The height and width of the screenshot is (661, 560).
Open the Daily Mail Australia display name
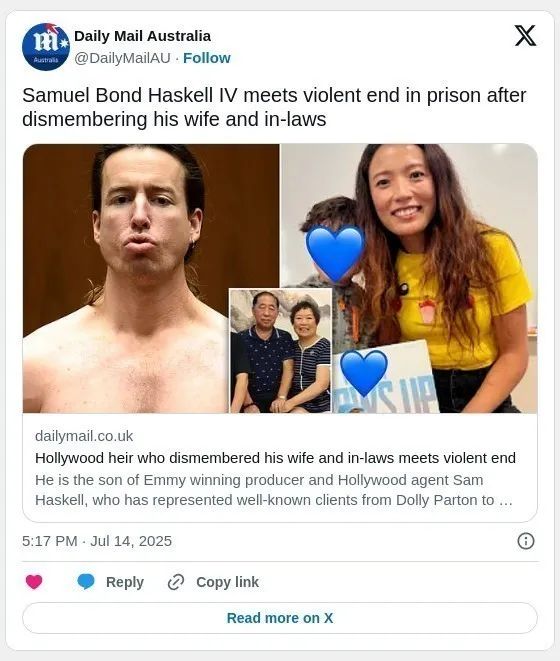point(143,36)
